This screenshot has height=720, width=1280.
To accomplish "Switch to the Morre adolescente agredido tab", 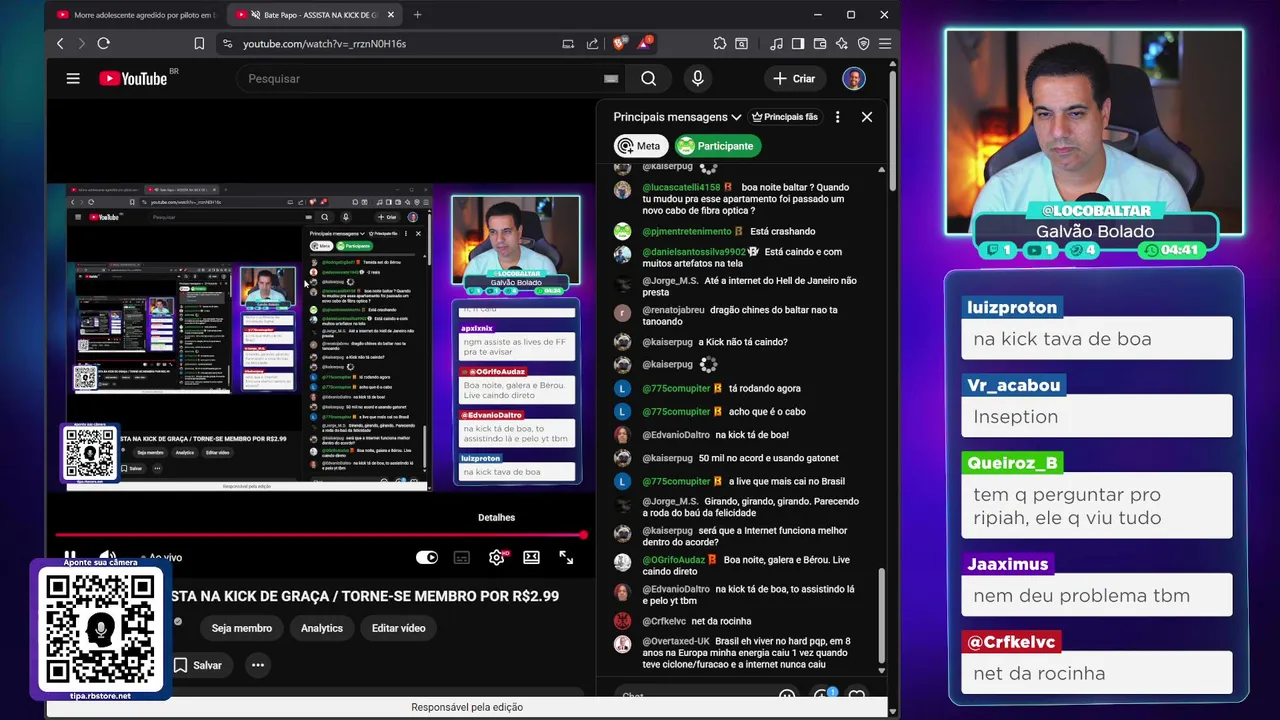I will coord(136,15).
